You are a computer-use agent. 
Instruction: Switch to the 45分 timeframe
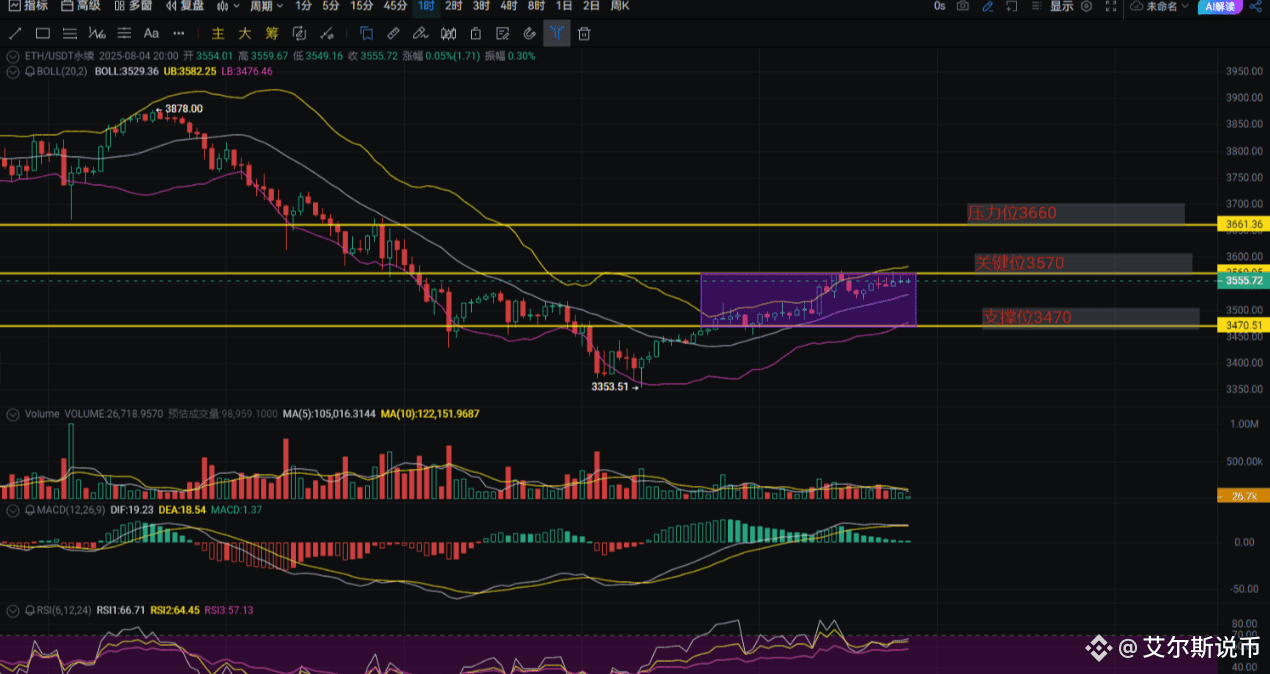[395, 6]
